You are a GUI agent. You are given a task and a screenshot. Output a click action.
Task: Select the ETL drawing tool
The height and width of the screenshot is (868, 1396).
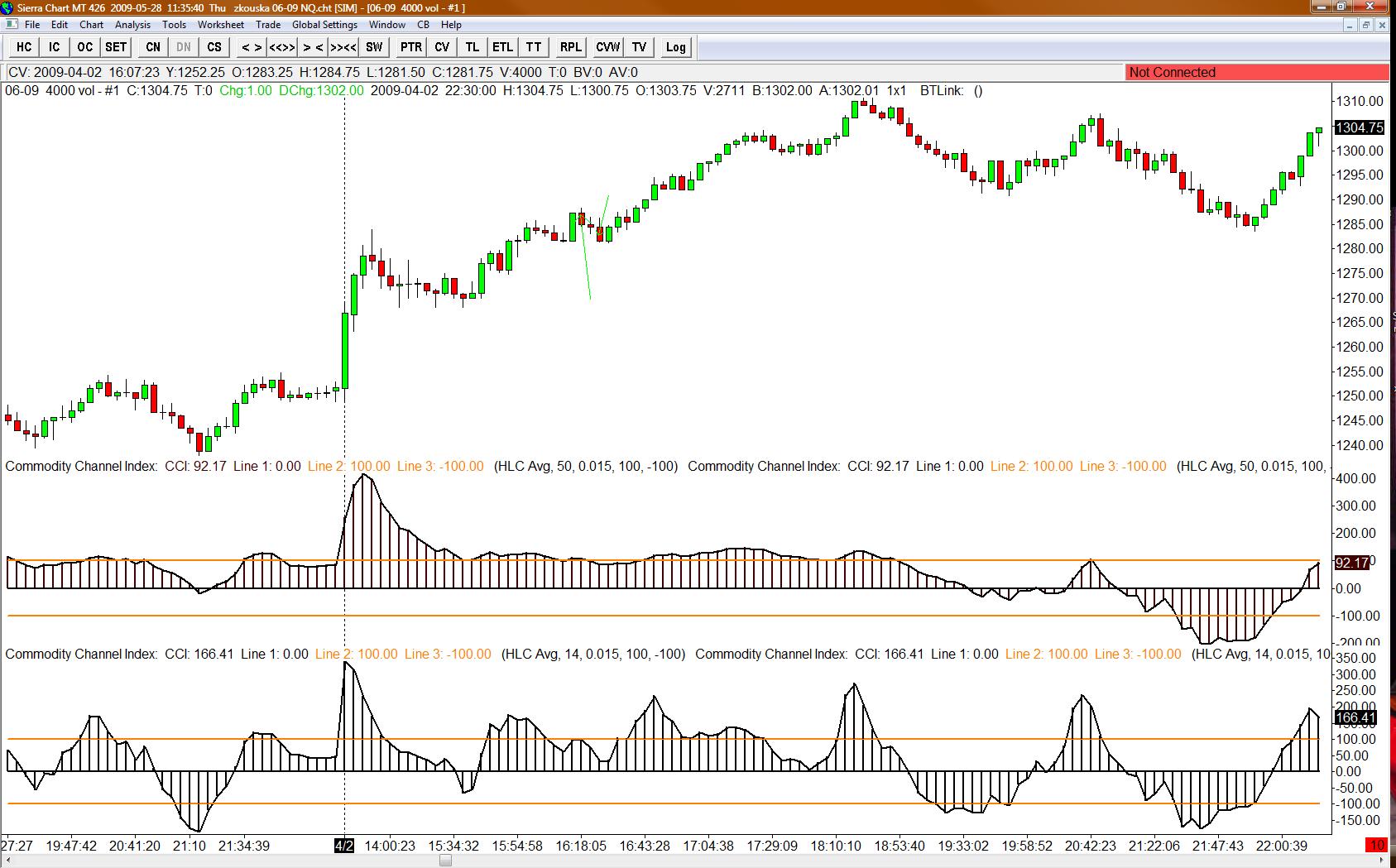pyautogui.click(x=503, y=47)
